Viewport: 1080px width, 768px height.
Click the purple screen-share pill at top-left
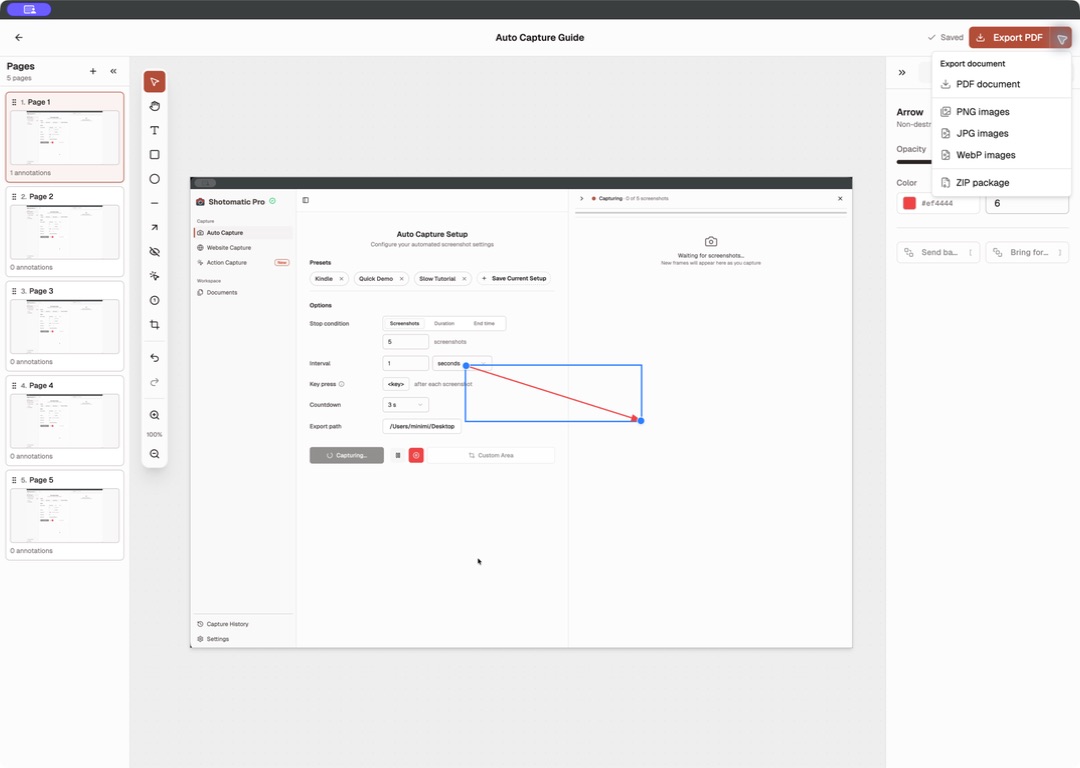click(29, 9)
